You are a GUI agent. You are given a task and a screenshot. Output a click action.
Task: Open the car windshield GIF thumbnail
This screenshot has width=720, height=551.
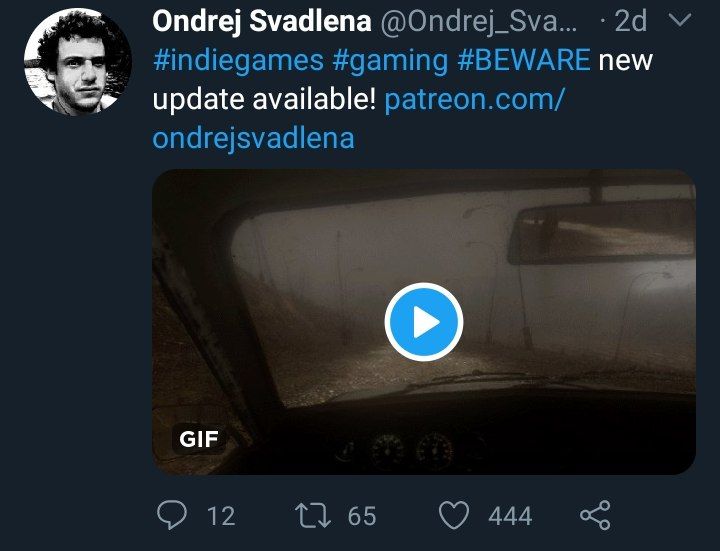424,322
